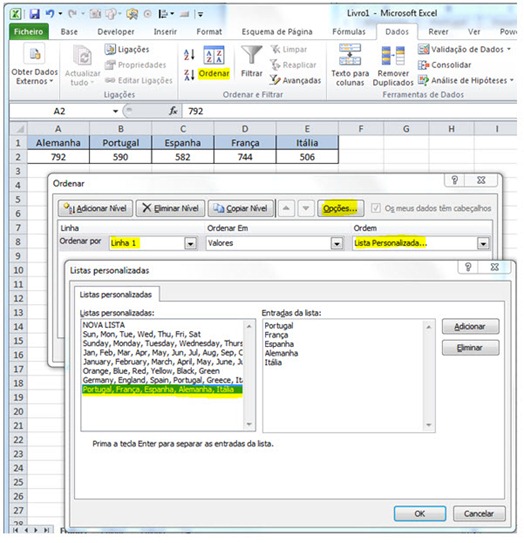
Task: Select the Portugal, França, Espanha list
Action: pos(162,390)
